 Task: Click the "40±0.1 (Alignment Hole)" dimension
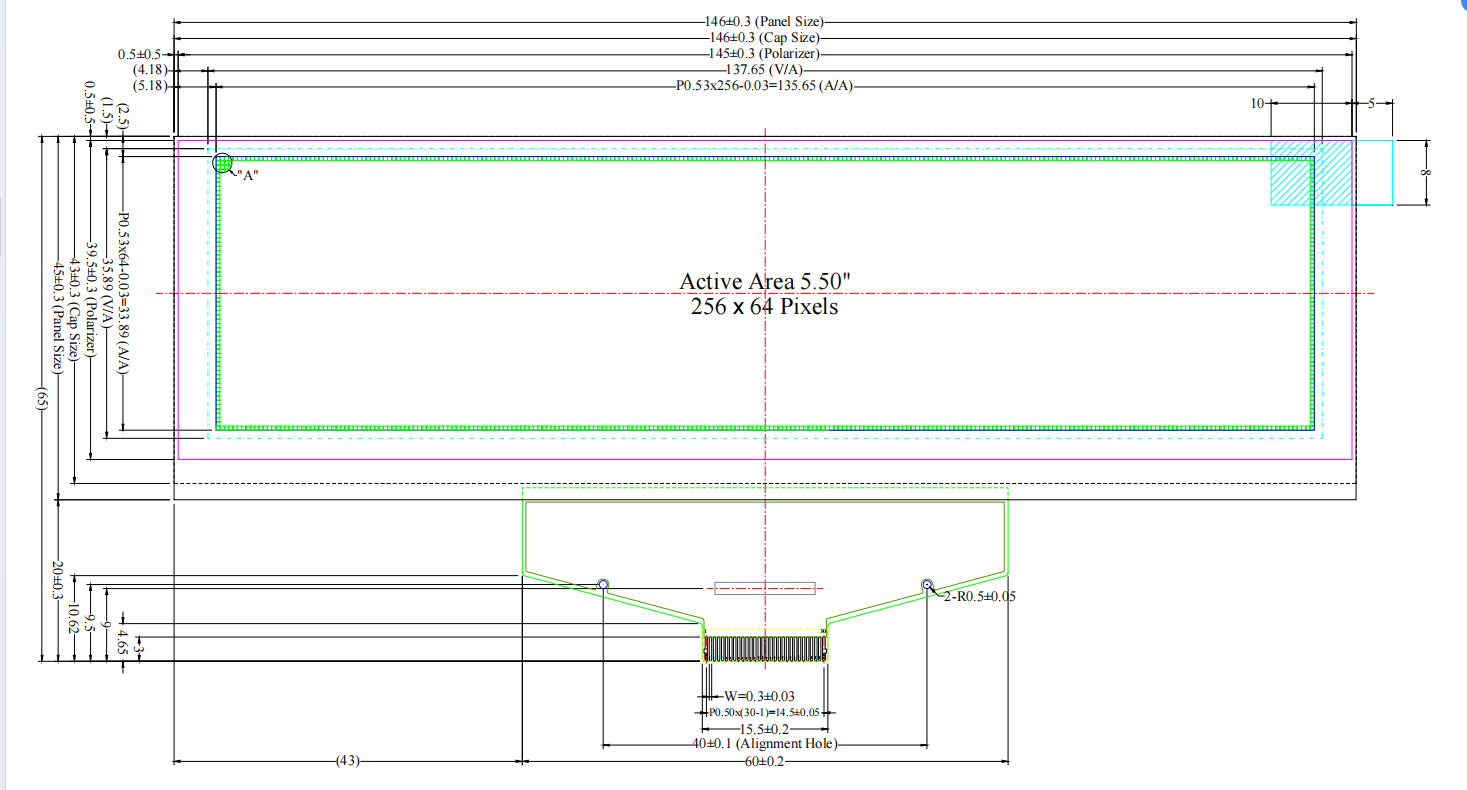765,744
